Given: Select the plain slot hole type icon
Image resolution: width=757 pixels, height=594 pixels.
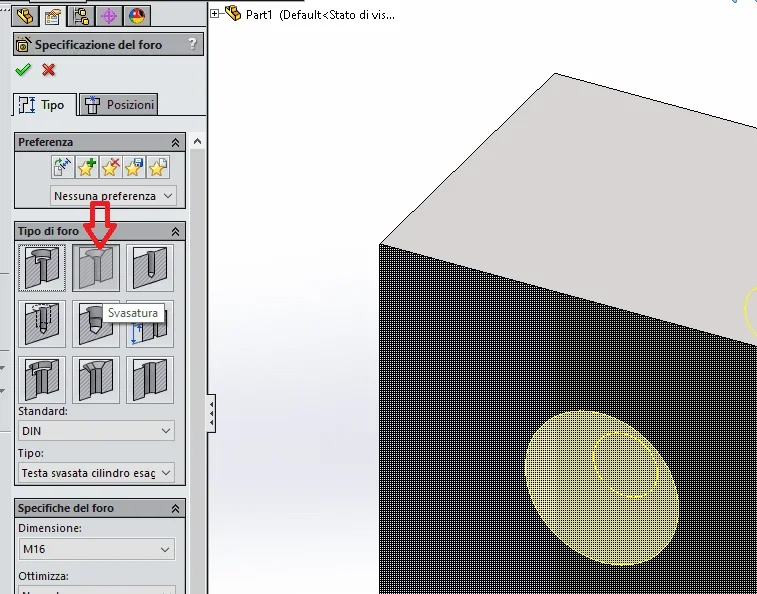Looking at the screenshot, I should click(150, 380).
